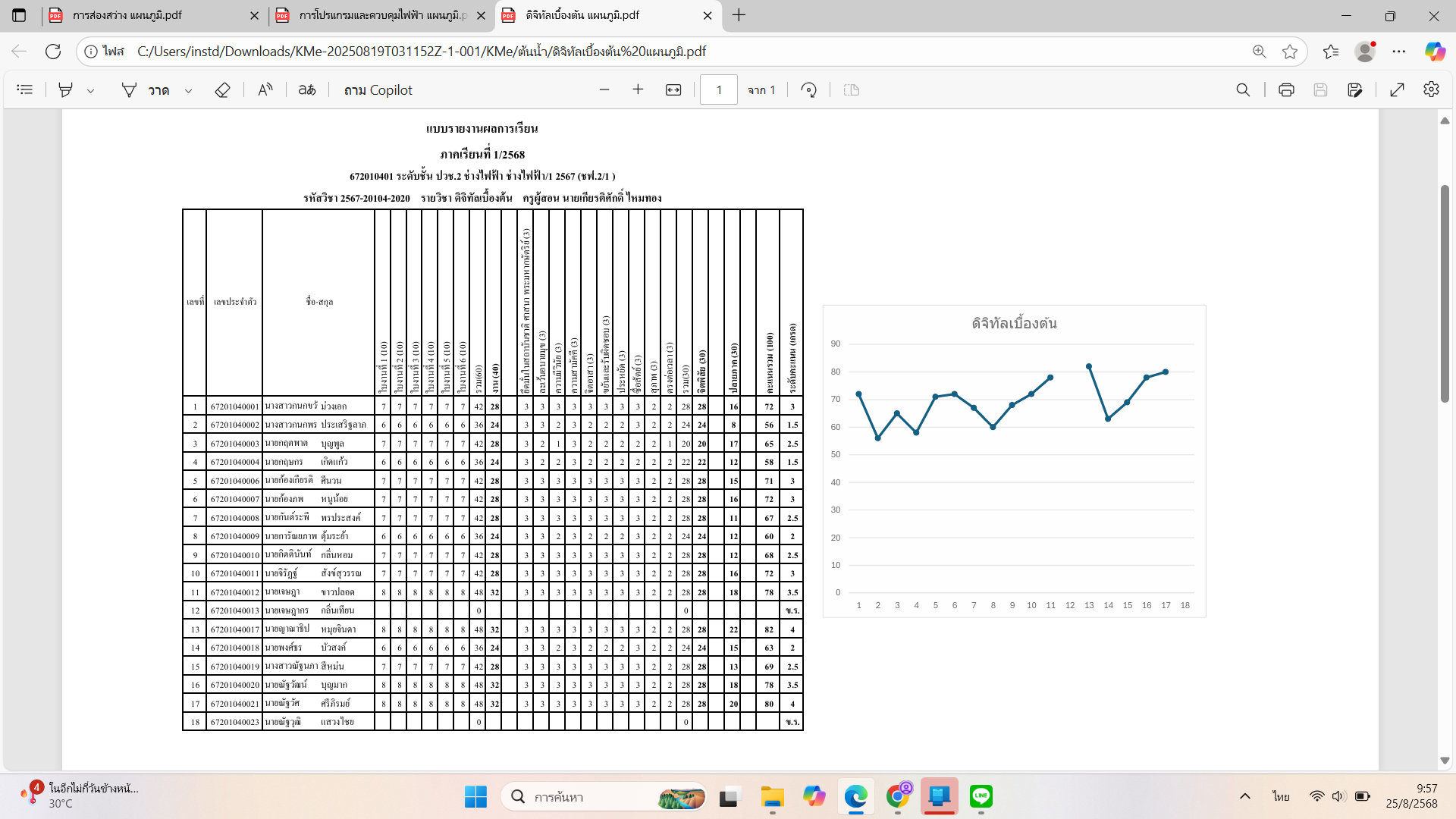Screen dimensions: 1456x819
Task: Click the vertical scrollbar thumb
Action: tap(1445, 293)
